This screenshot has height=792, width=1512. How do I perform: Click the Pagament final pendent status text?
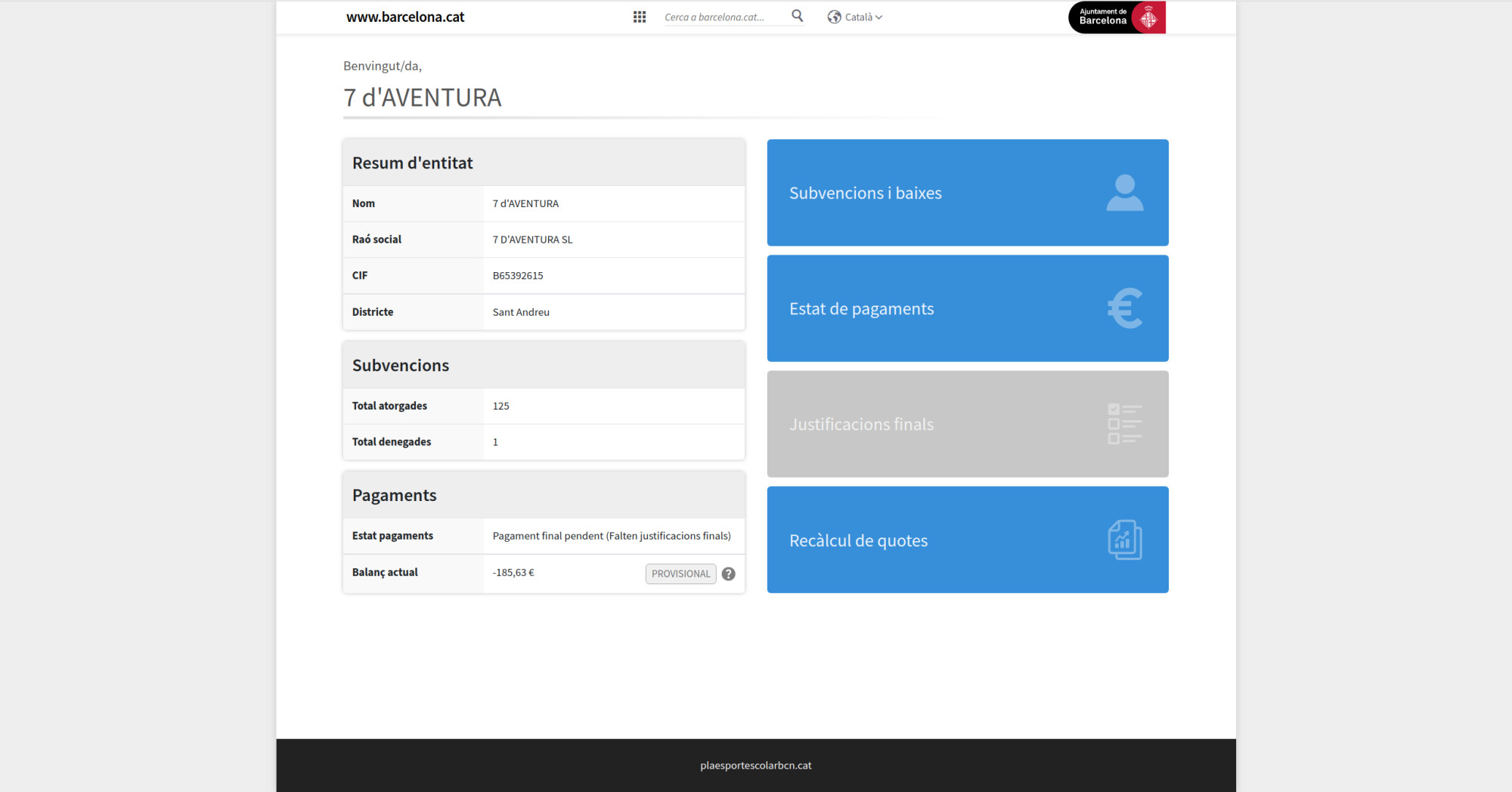pos(612,536)
